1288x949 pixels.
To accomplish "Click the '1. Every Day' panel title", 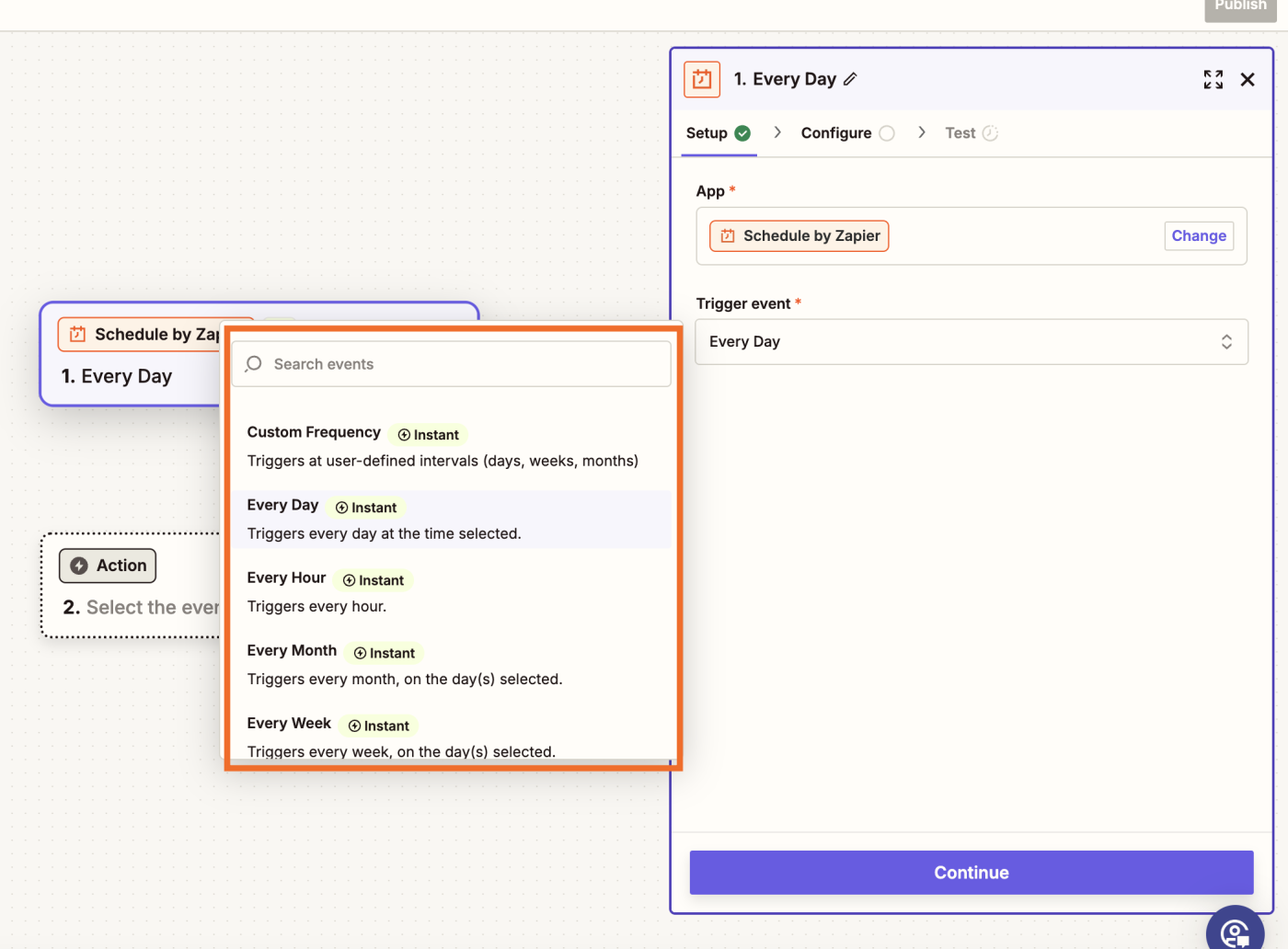I will 785,79.
